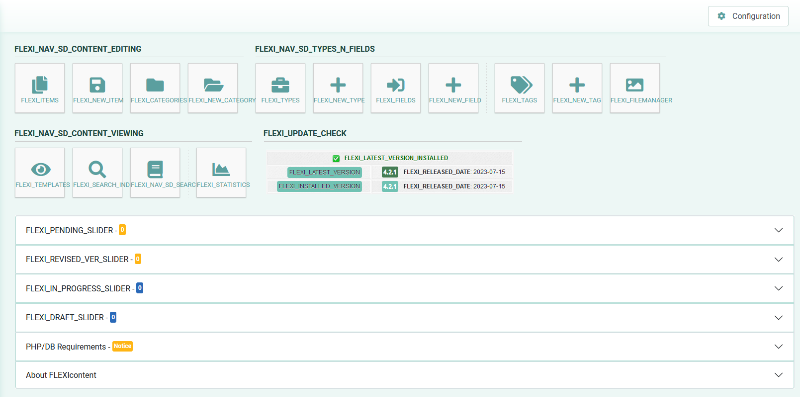This screenshot has width=800, height=397.
Task: Click the 4.2.1 installed version badge
Action: click(x=390, y=186)
